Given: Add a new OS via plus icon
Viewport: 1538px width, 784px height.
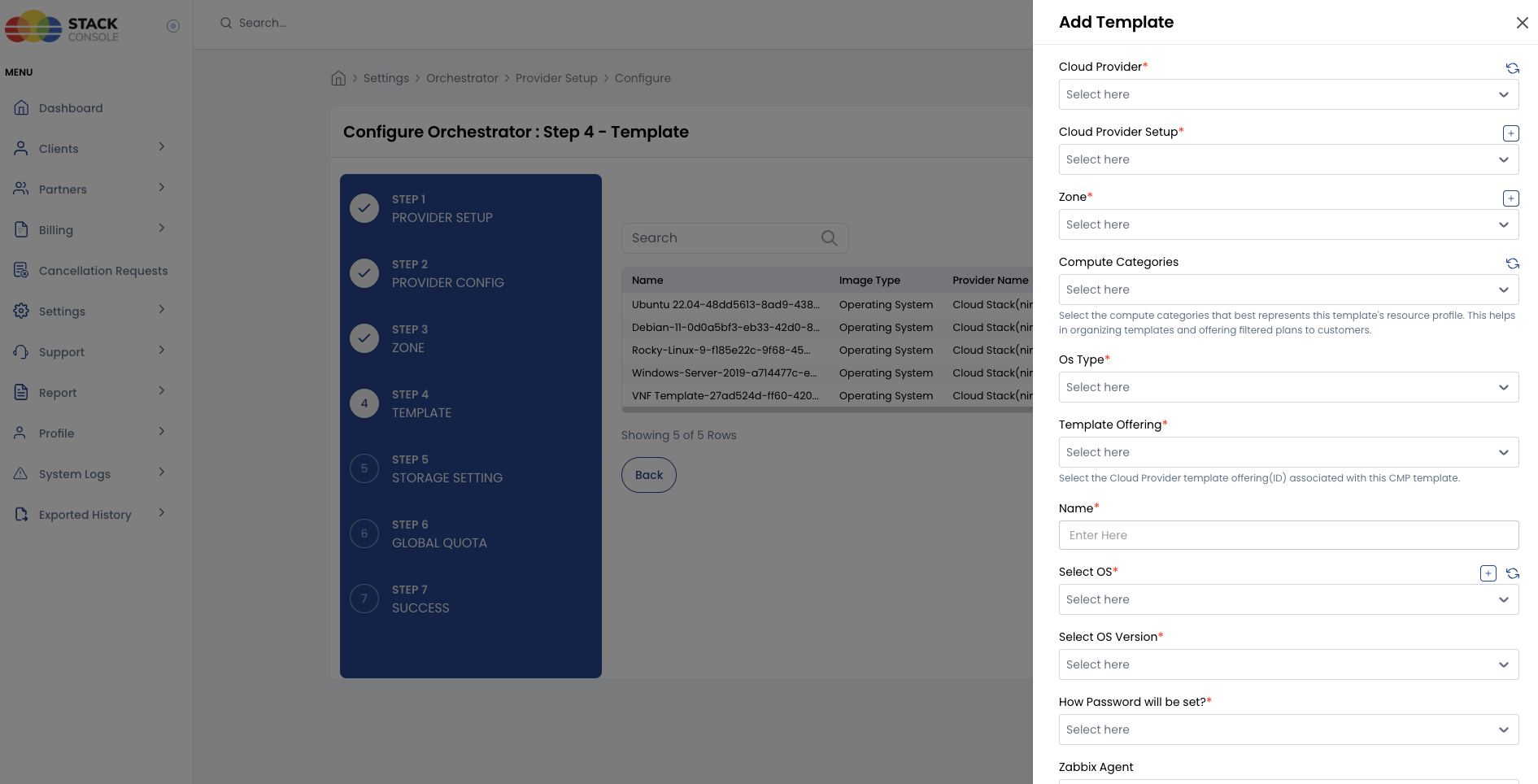Looking at the screenshot, I should point(1488,573).
